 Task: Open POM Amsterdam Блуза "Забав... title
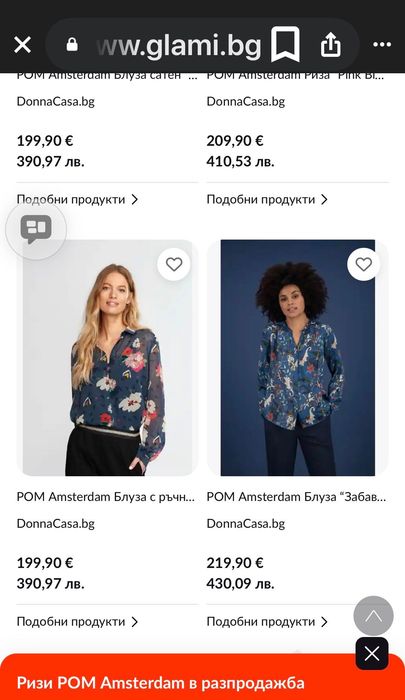tap(296, 497)
